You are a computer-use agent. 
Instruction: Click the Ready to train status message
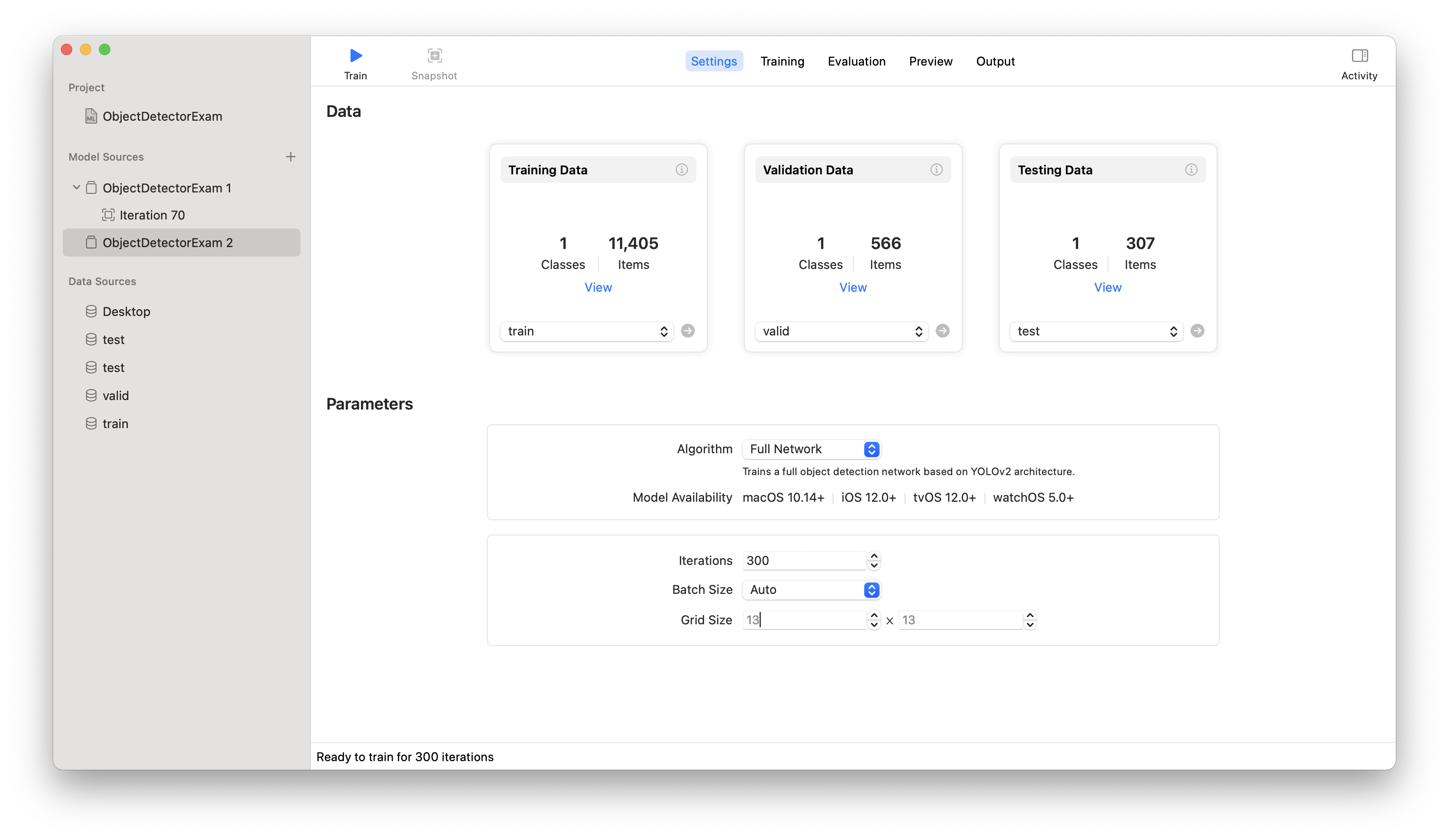[x=405, y=757]
